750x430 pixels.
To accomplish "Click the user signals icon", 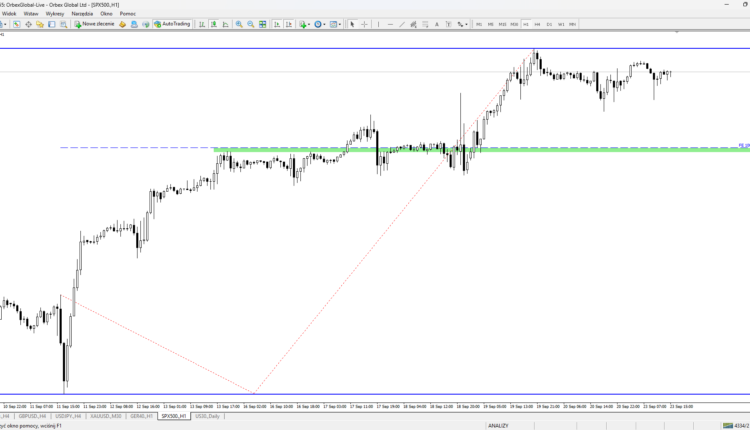I will click(x=134, y=24).
